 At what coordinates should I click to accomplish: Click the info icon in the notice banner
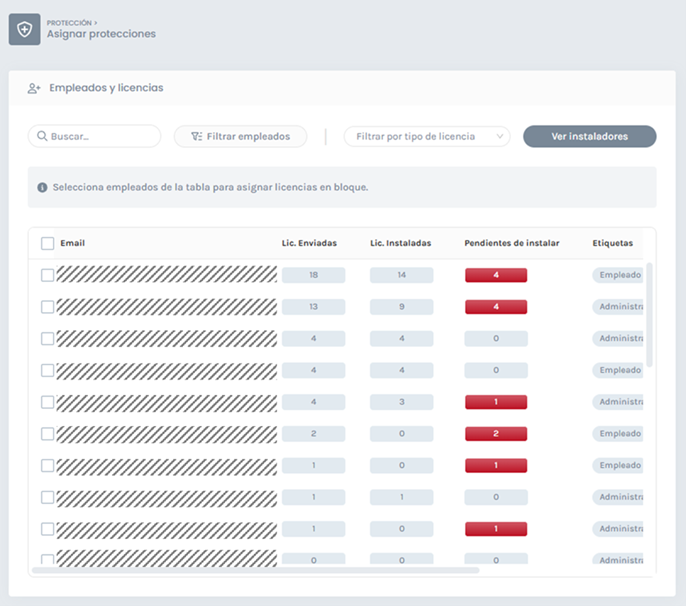click(42, 187)
